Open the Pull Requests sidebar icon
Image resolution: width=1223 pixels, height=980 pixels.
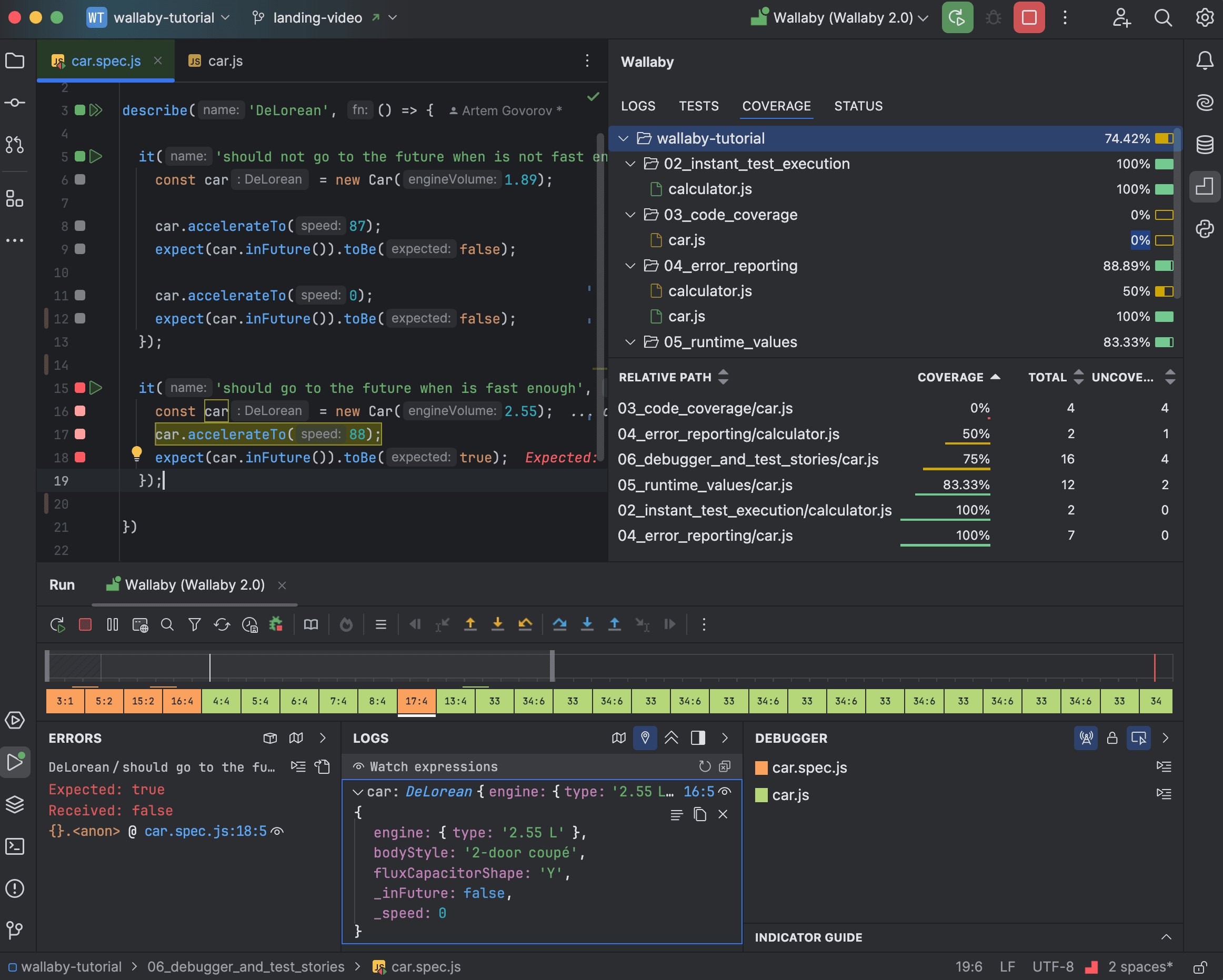click(15, 145)
